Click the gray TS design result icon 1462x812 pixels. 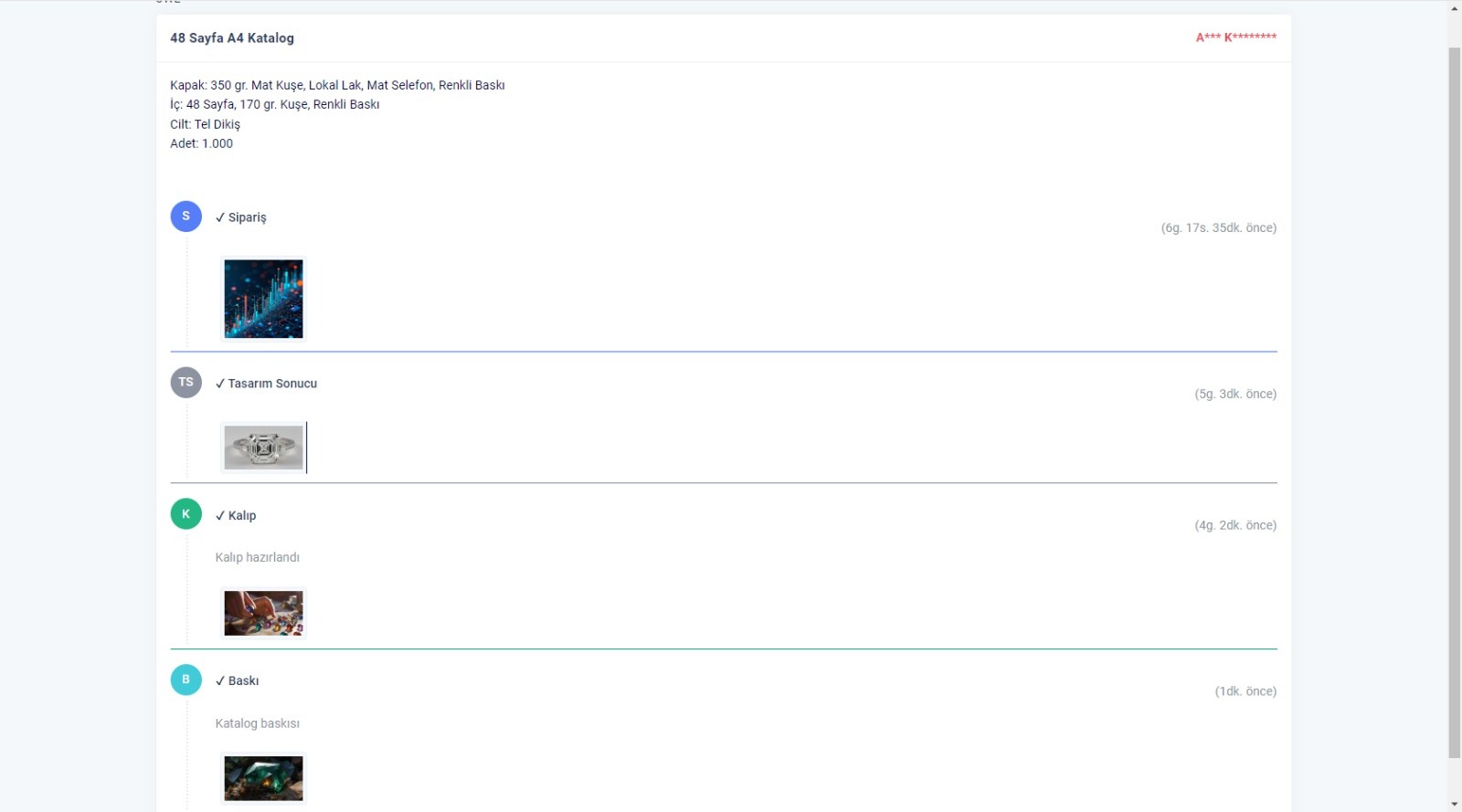click(x=185, y=383)
